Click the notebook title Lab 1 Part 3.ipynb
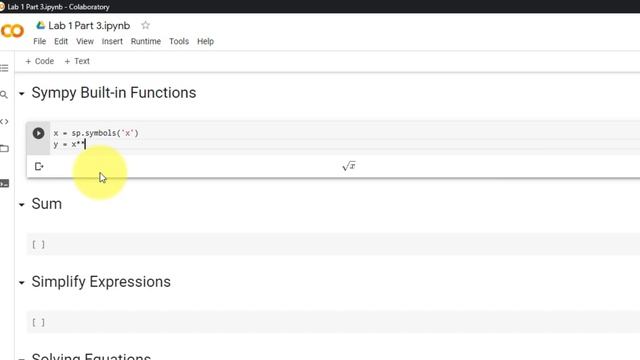The height and width of the screenshot is (360, 640). [x=89, y=25]
